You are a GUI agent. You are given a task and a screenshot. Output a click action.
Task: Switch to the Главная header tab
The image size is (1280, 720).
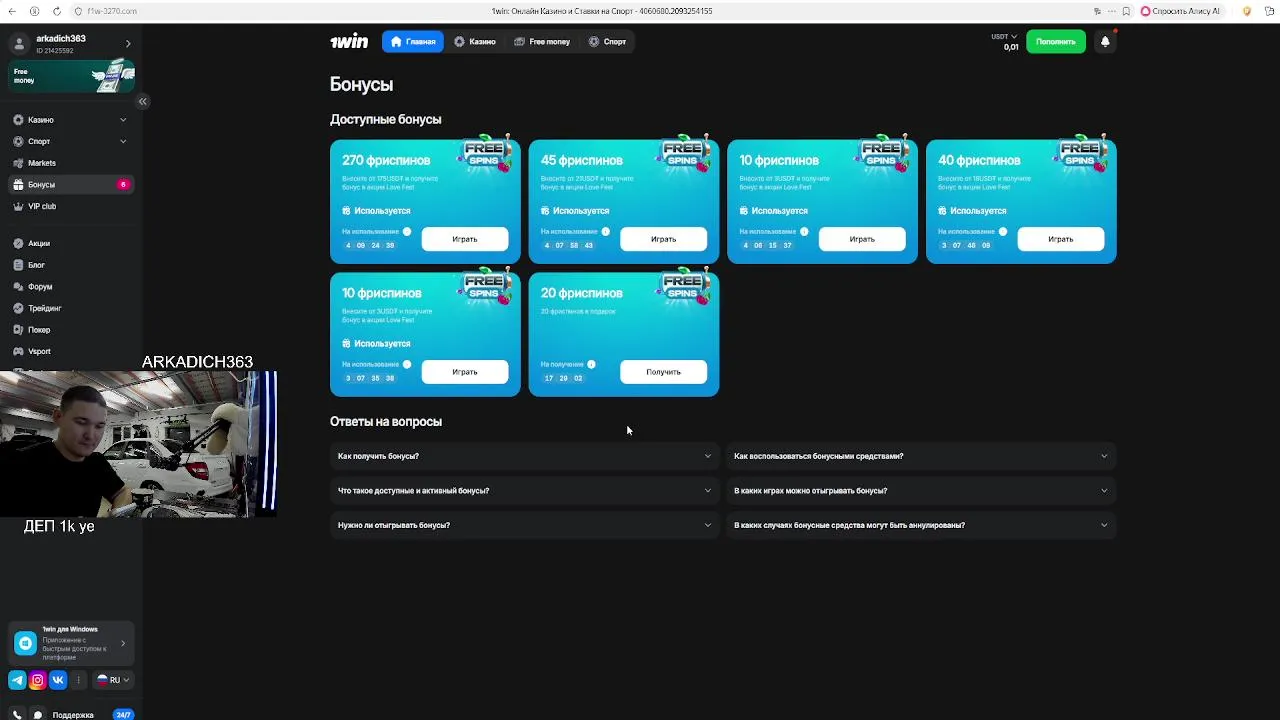point(413,42)
